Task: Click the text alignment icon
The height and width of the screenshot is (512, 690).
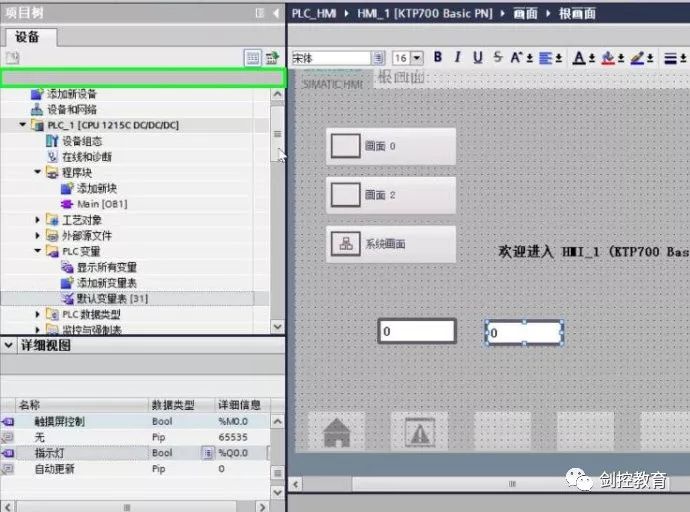Action: click(x=546, y=58)
